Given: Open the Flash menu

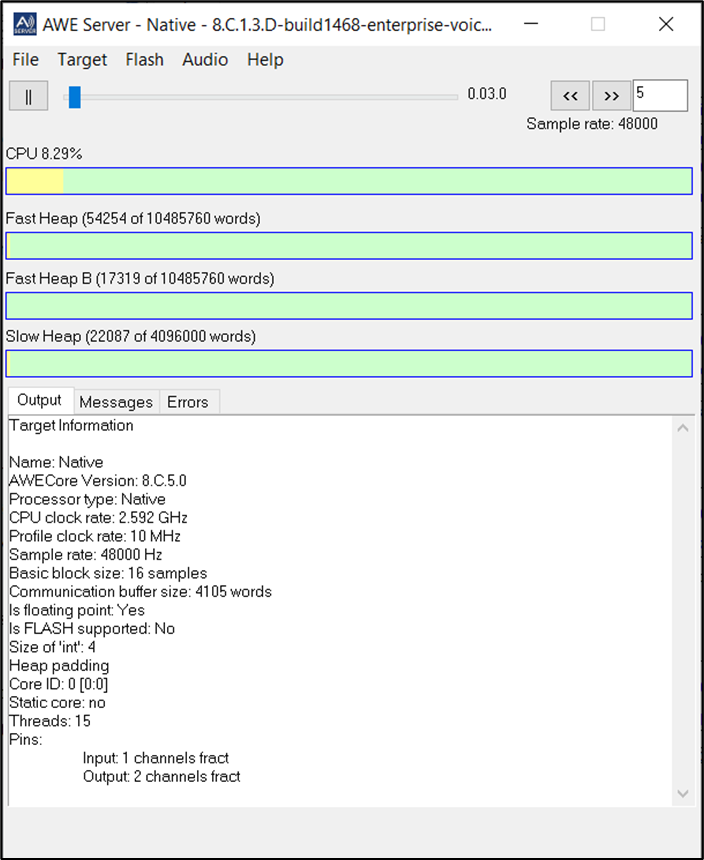Looking at the screenshot, I should point(144,60).
